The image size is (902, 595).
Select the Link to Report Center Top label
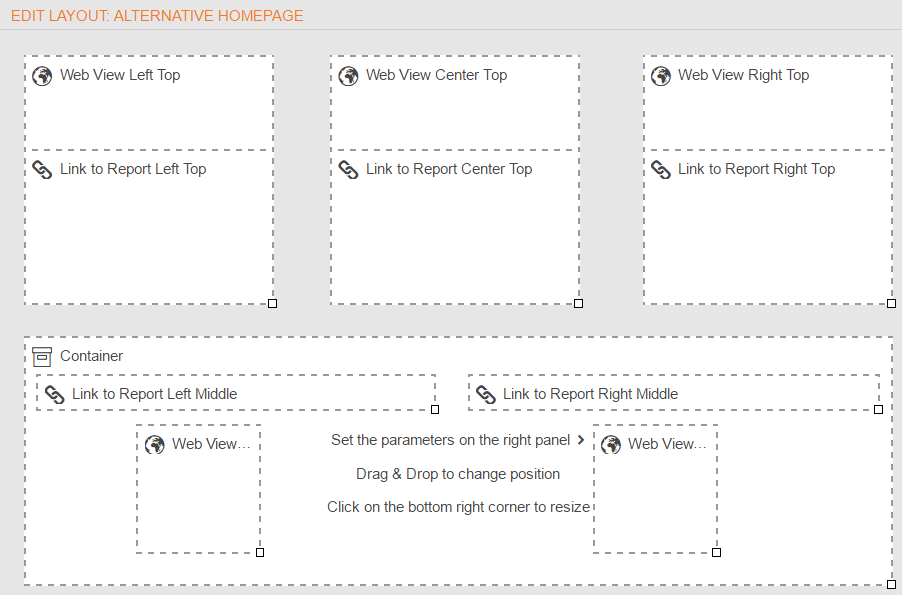[x=449, y=169]
